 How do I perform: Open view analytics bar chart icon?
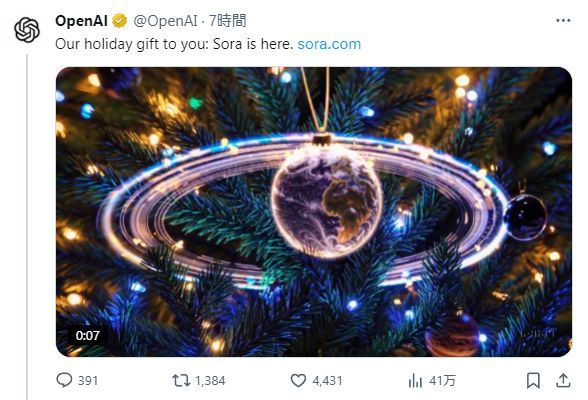415,381
